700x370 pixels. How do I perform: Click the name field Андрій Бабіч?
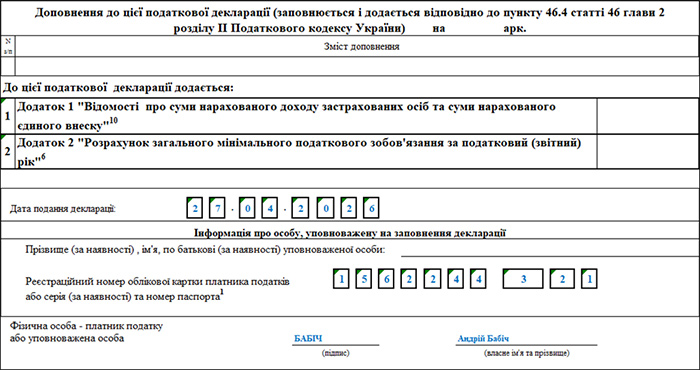pos(526,339)
